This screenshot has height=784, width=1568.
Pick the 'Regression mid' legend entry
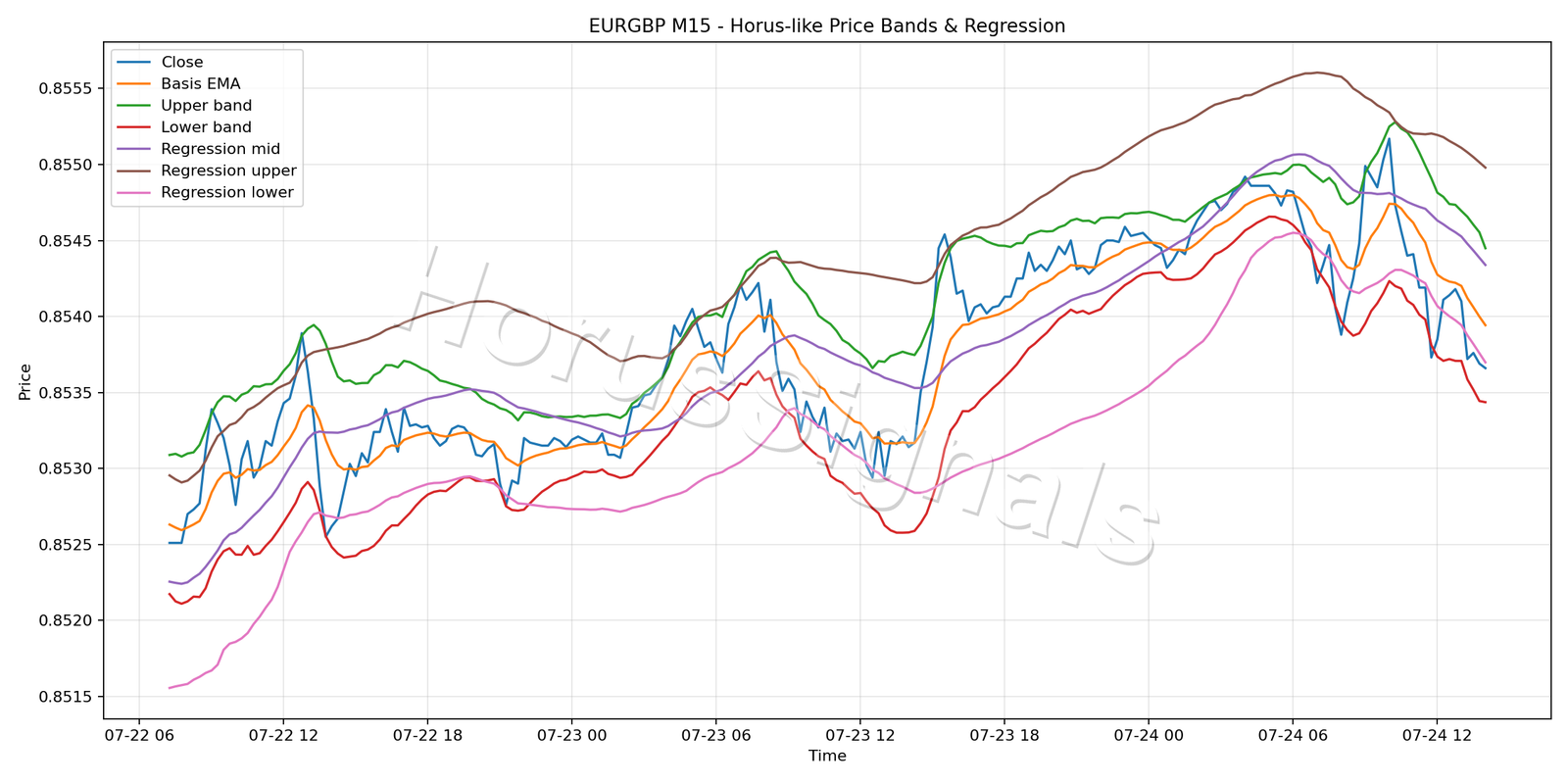point(220,149)
